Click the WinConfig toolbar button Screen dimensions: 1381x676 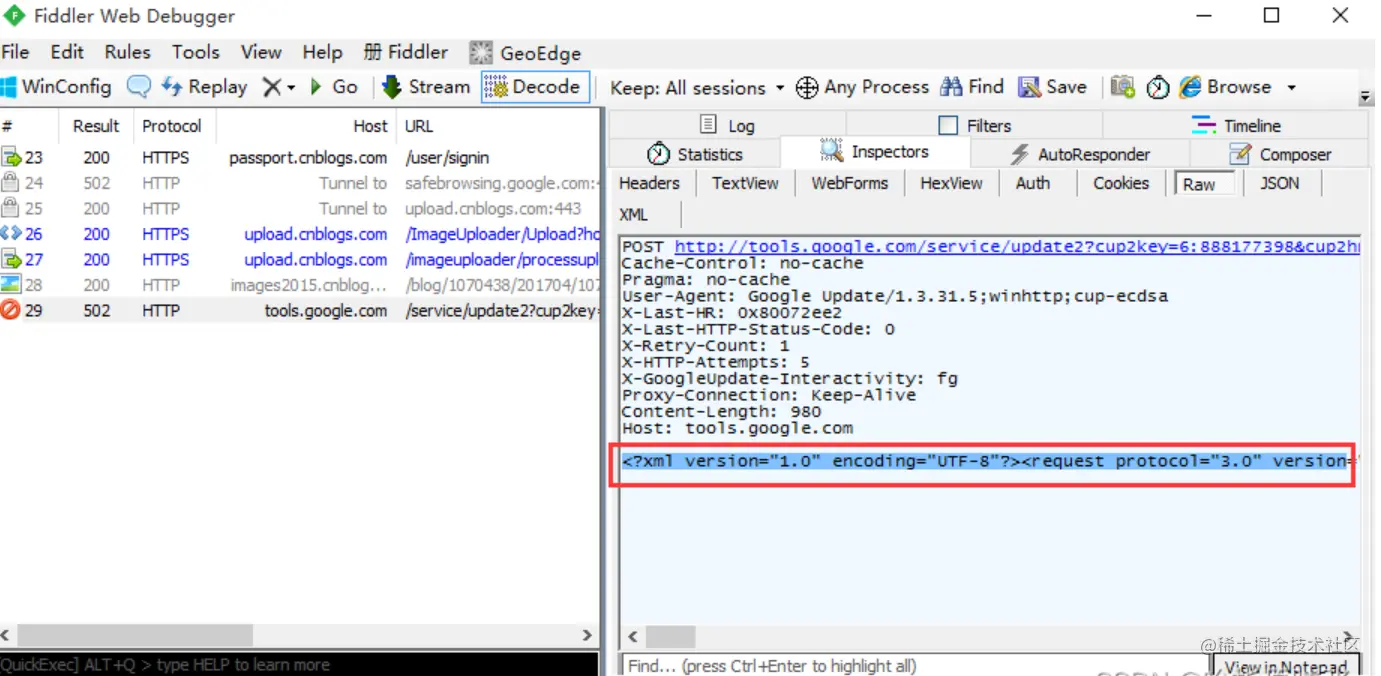[x=56, y=87]
